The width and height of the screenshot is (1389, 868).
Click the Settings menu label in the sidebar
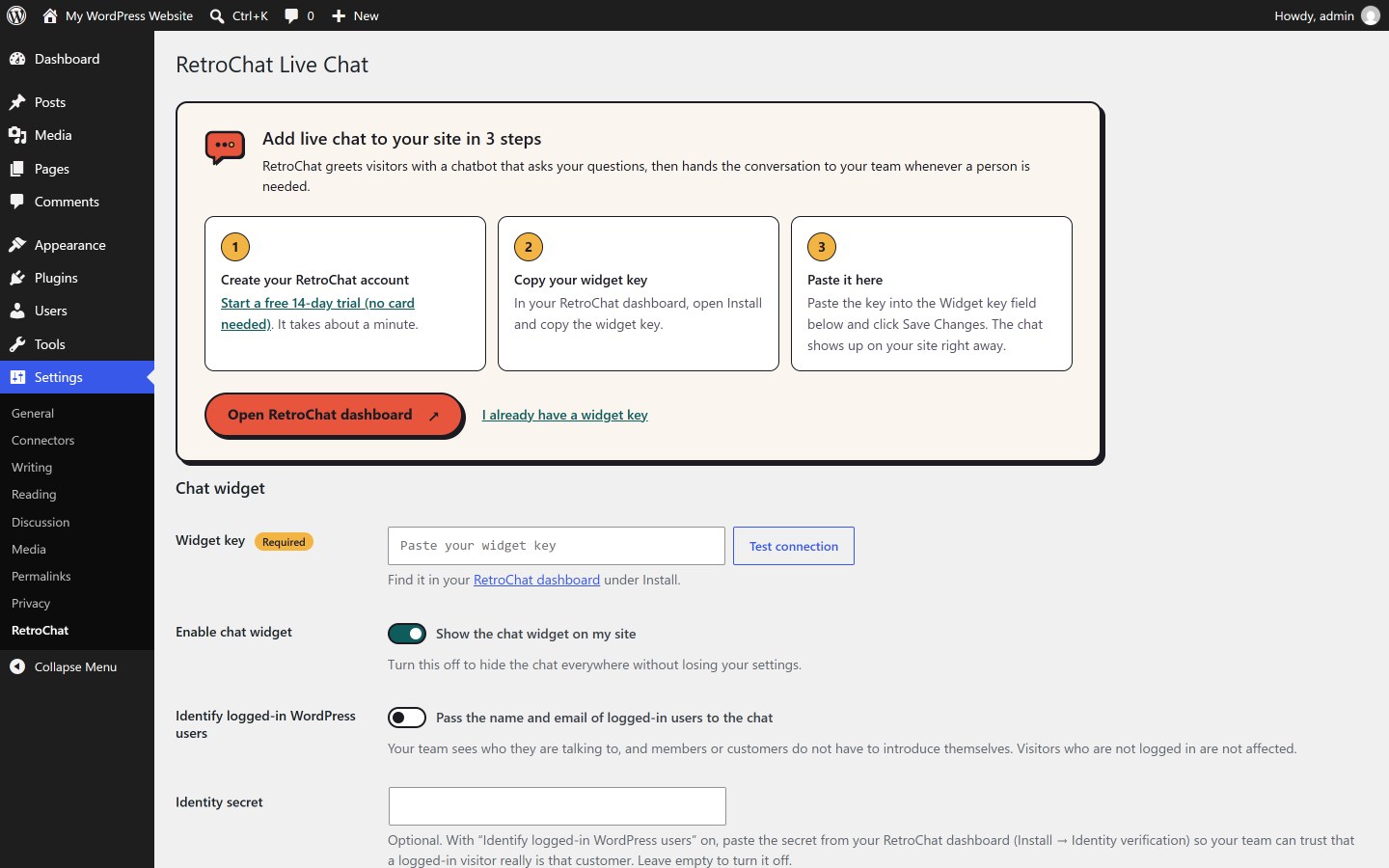click(59, 377)
